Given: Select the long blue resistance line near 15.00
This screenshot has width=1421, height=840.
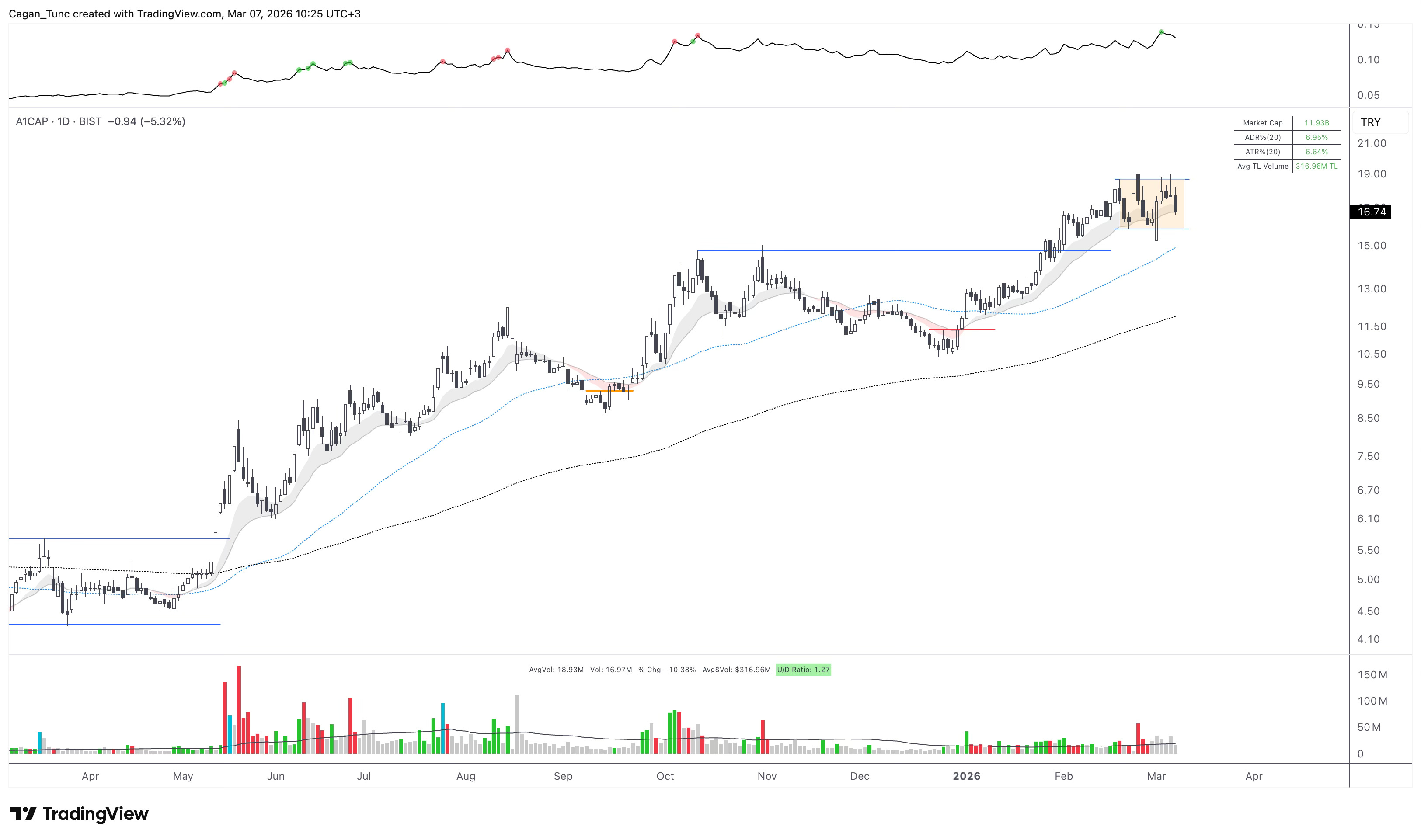Looking at the screenshot, I should [906, 250].
